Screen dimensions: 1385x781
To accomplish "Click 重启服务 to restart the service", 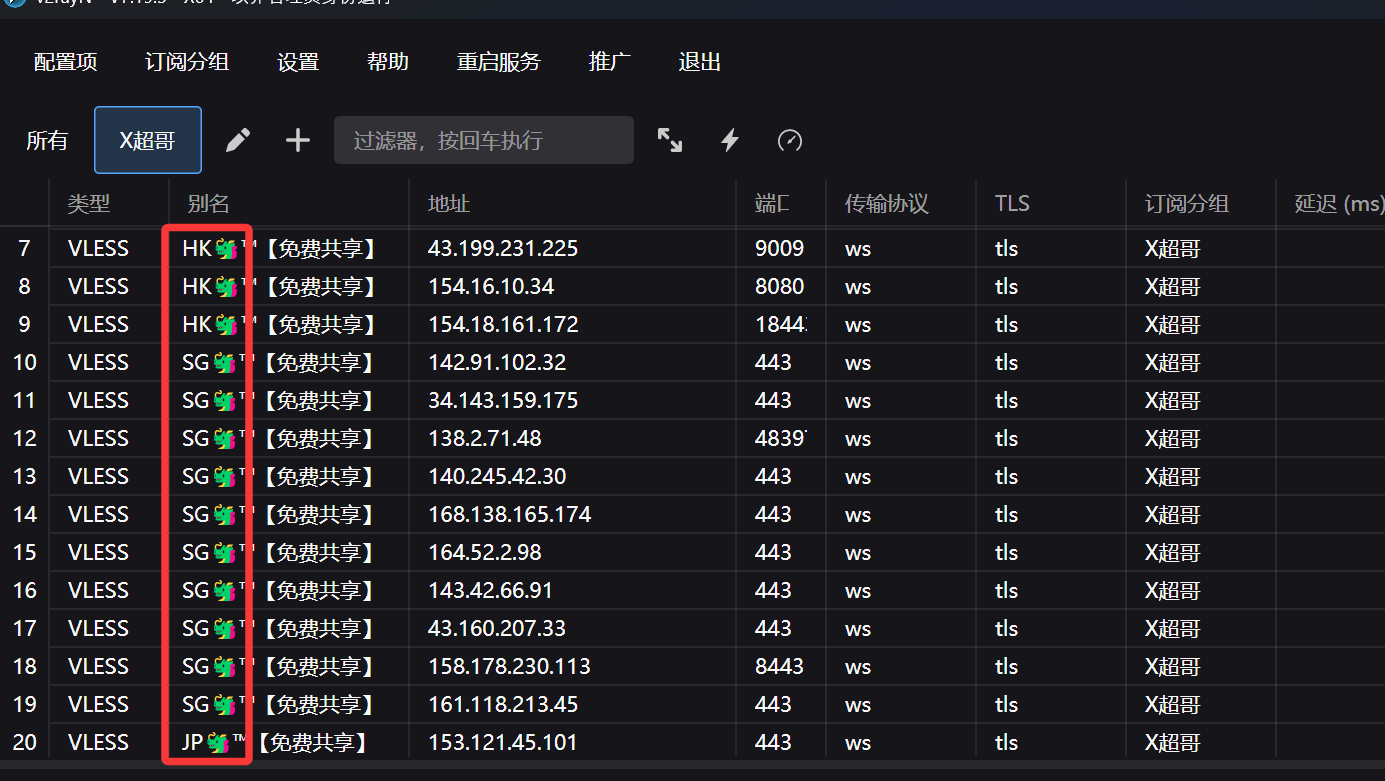I will point(499,62).
